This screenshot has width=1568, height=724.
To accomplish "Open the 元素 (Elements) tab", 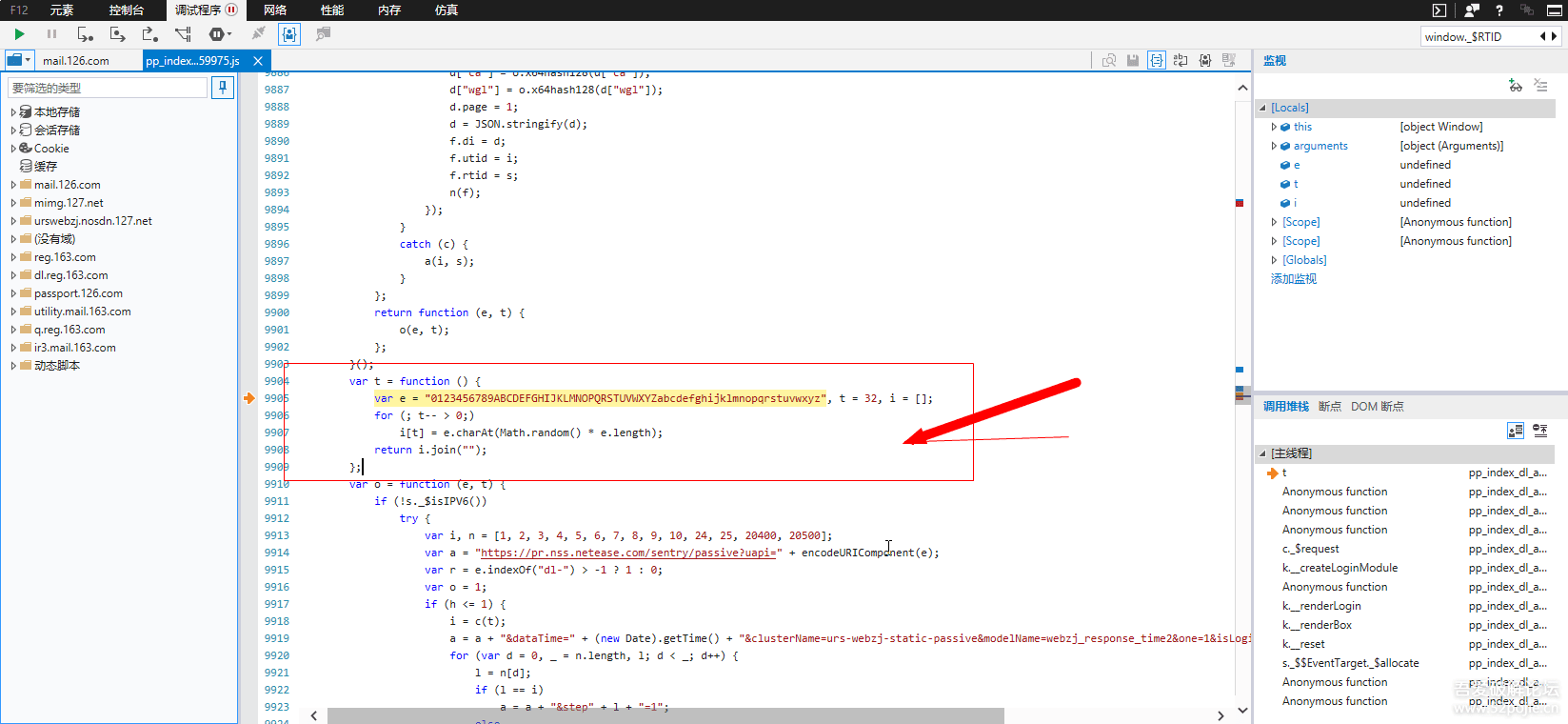I will pos(62,10).
